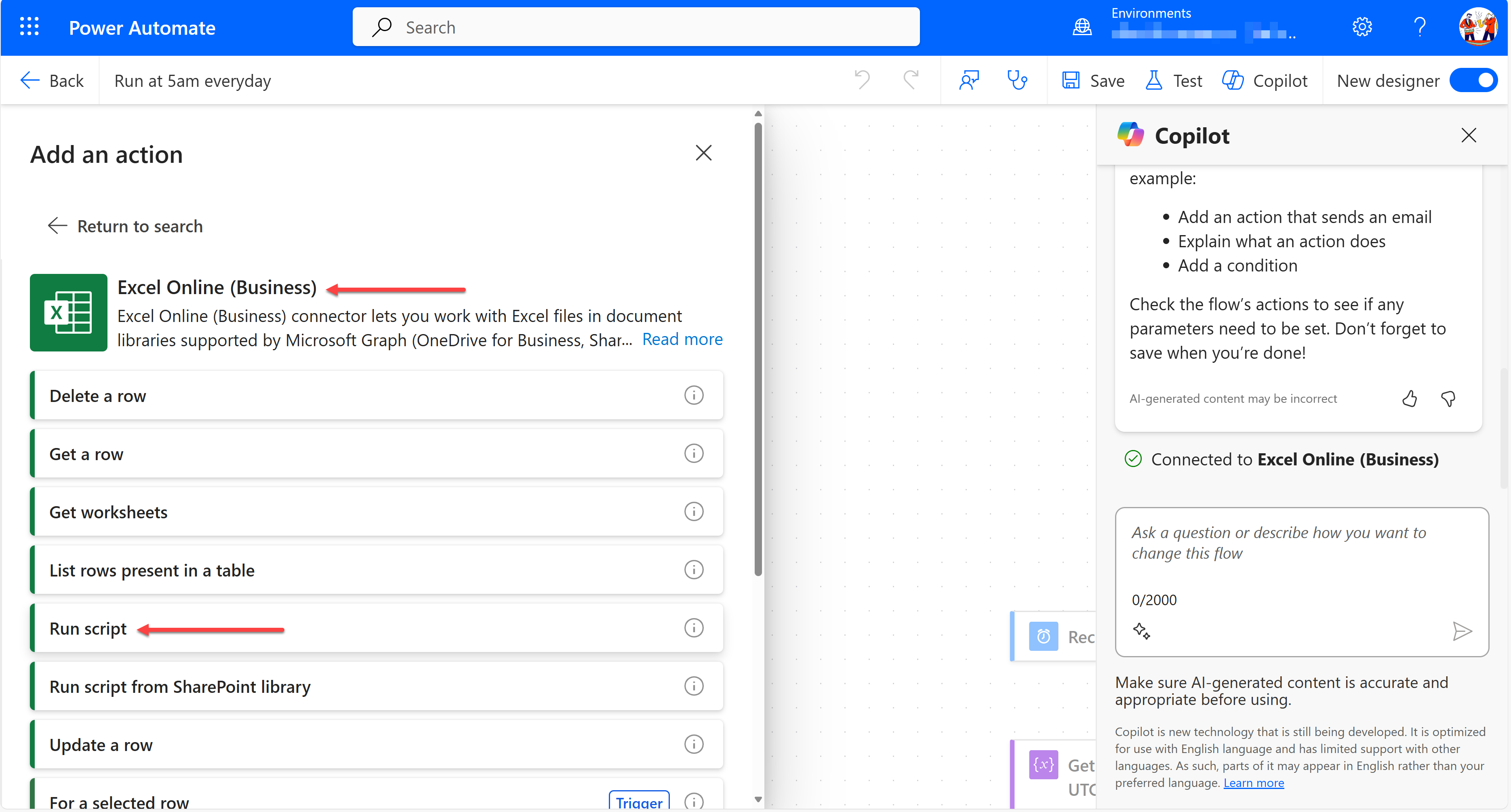The width and height of the screenshot is (1511, 812).
Task: Show info for Run script
Action: coord(694,628)
